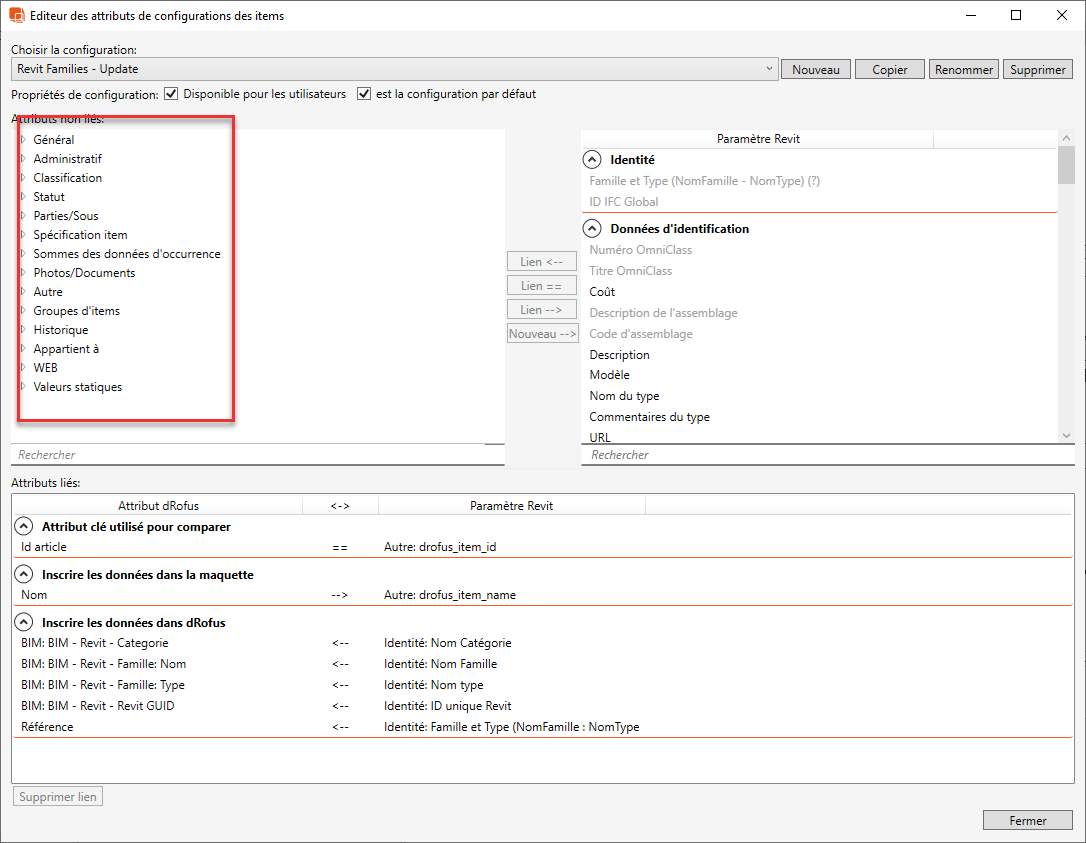Click the Renommer button
This screenshot has height=843, width=1086.
[x=964, y=70]
